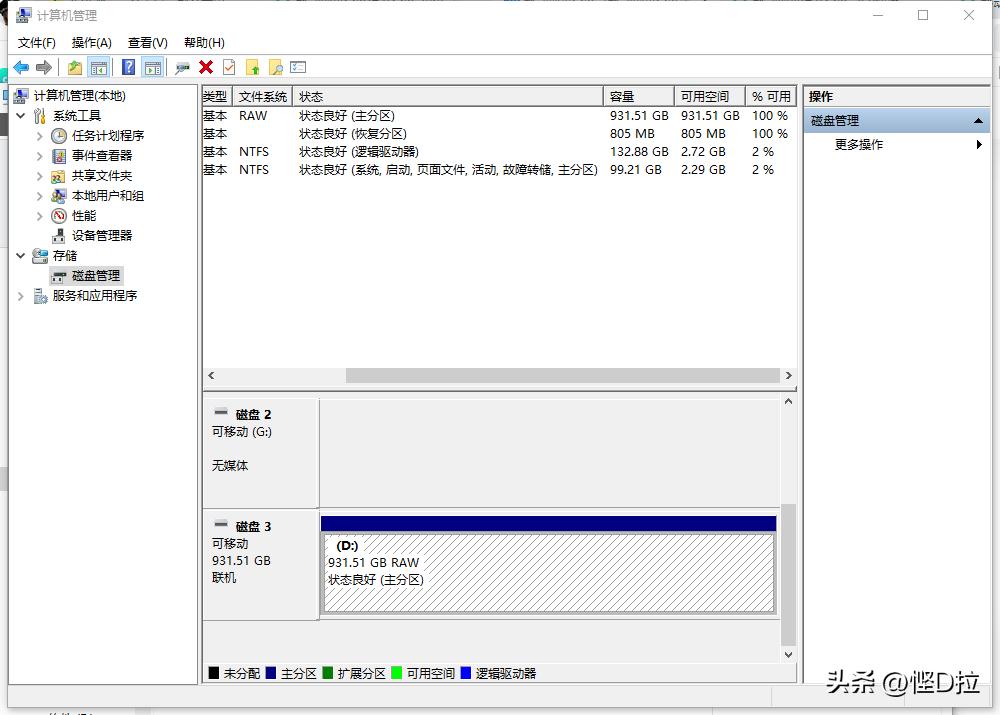The height and width of the screenshot is (715, 1000).
Task: Click the toolbar folder icon with green arrow
Action: (x=252, y=67)
